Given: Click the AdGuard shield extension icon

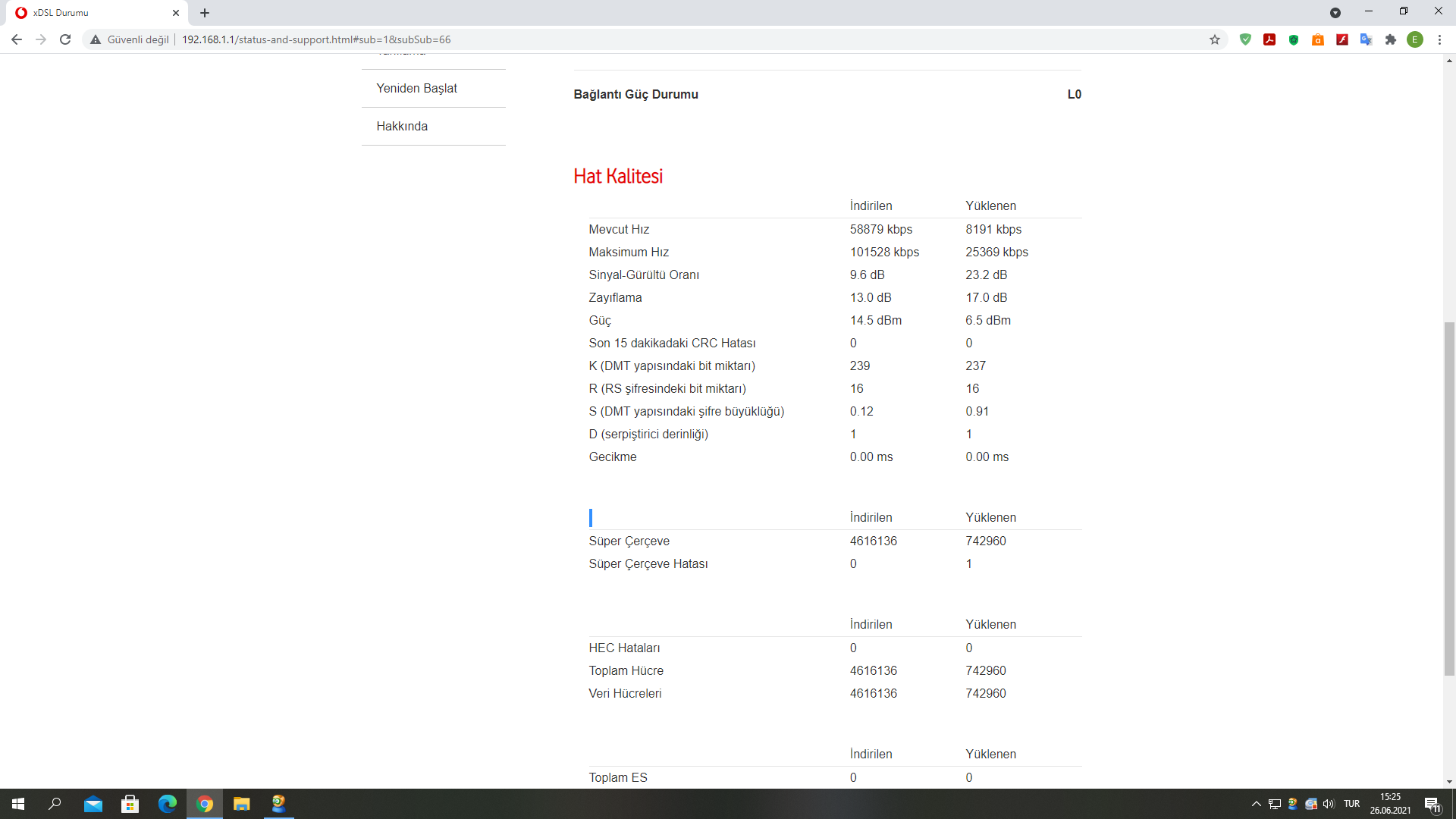Looking at the screenshot, I should [1245, 39].
